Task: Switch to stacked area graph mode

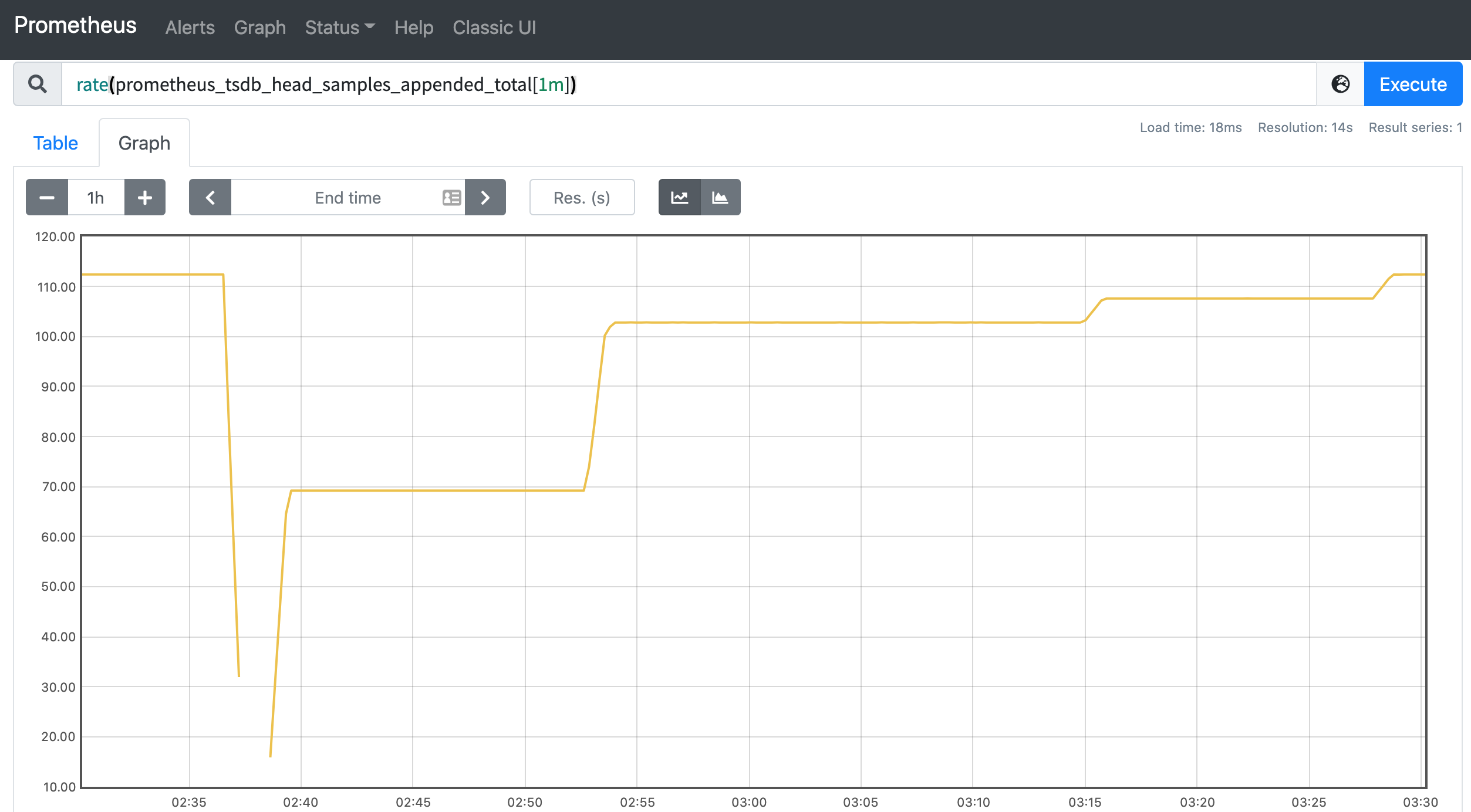Action: 720,198
